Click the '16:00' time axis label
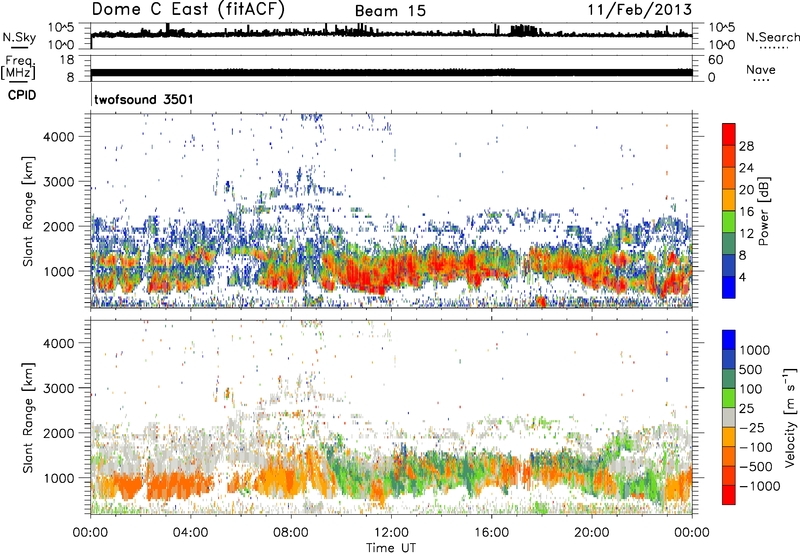 click(x=491, y=532)
